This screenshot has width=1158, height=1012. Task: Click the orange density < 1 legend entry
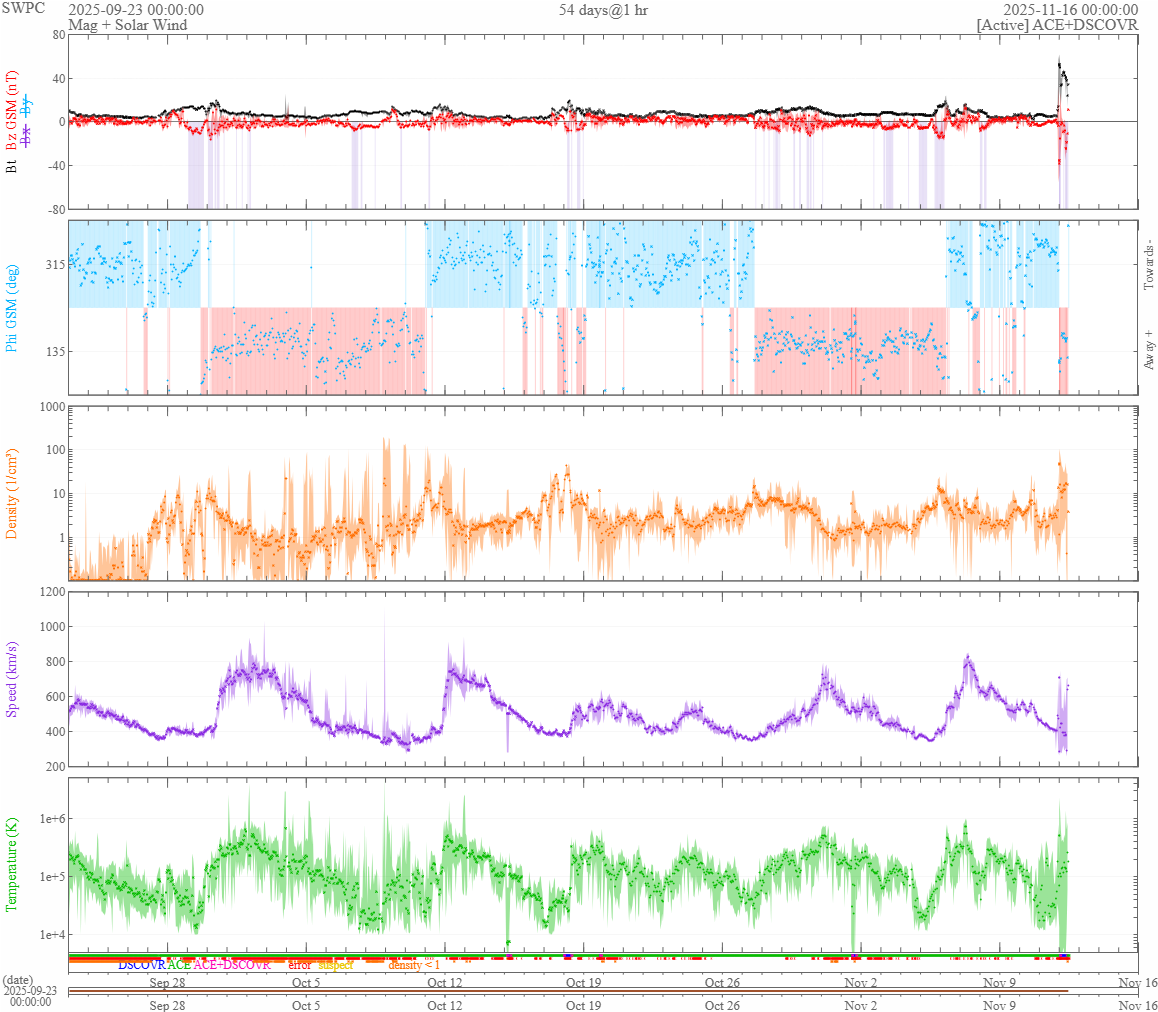(x=414, y=965)
